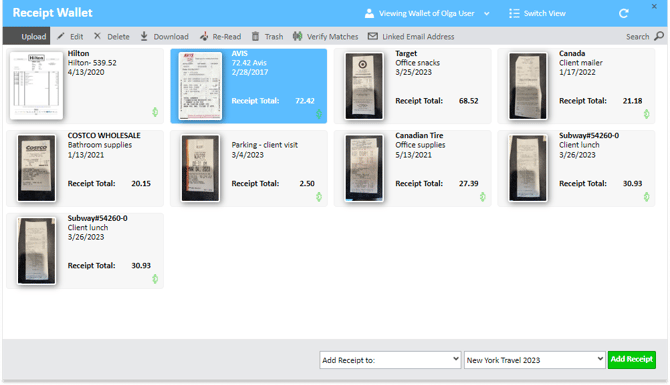Click the Upload button
This screenshot has width=670, height=385.
point(26,36)
